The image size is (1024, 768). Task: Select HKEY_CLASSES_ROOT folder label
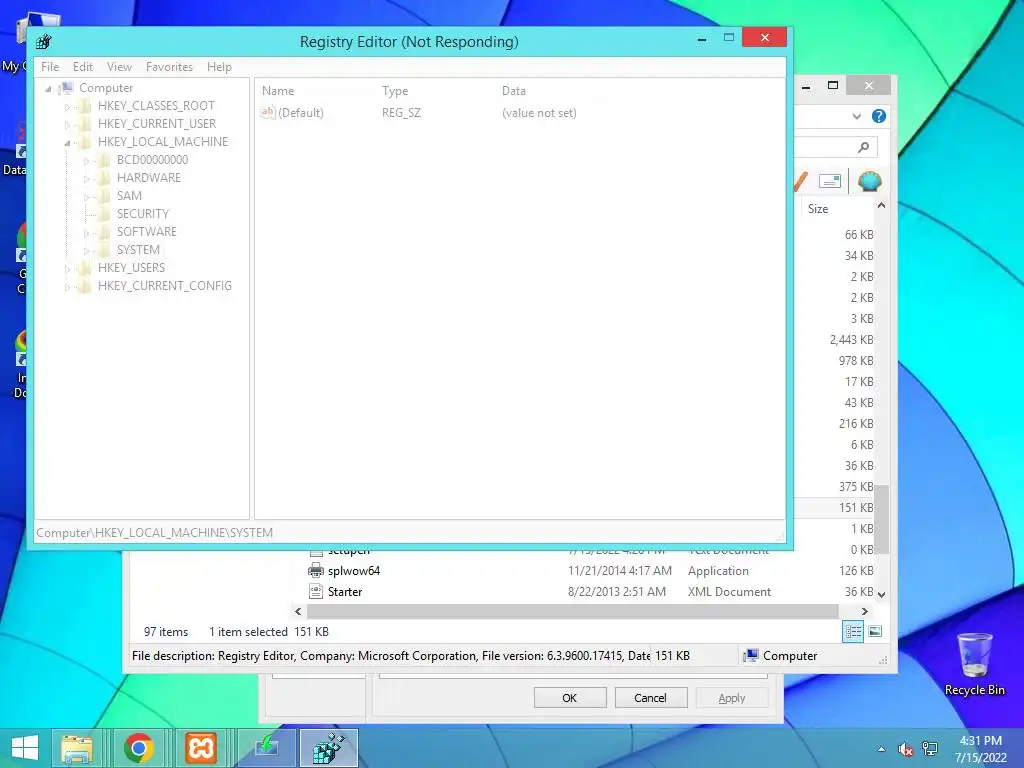[x=156, y=106]
